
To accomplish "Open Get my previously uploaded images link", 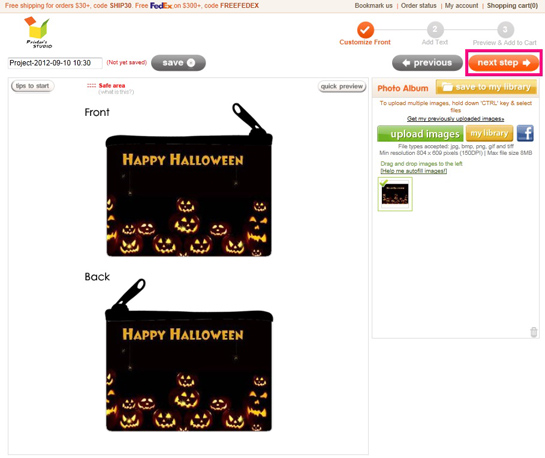I will coord(455,119).
